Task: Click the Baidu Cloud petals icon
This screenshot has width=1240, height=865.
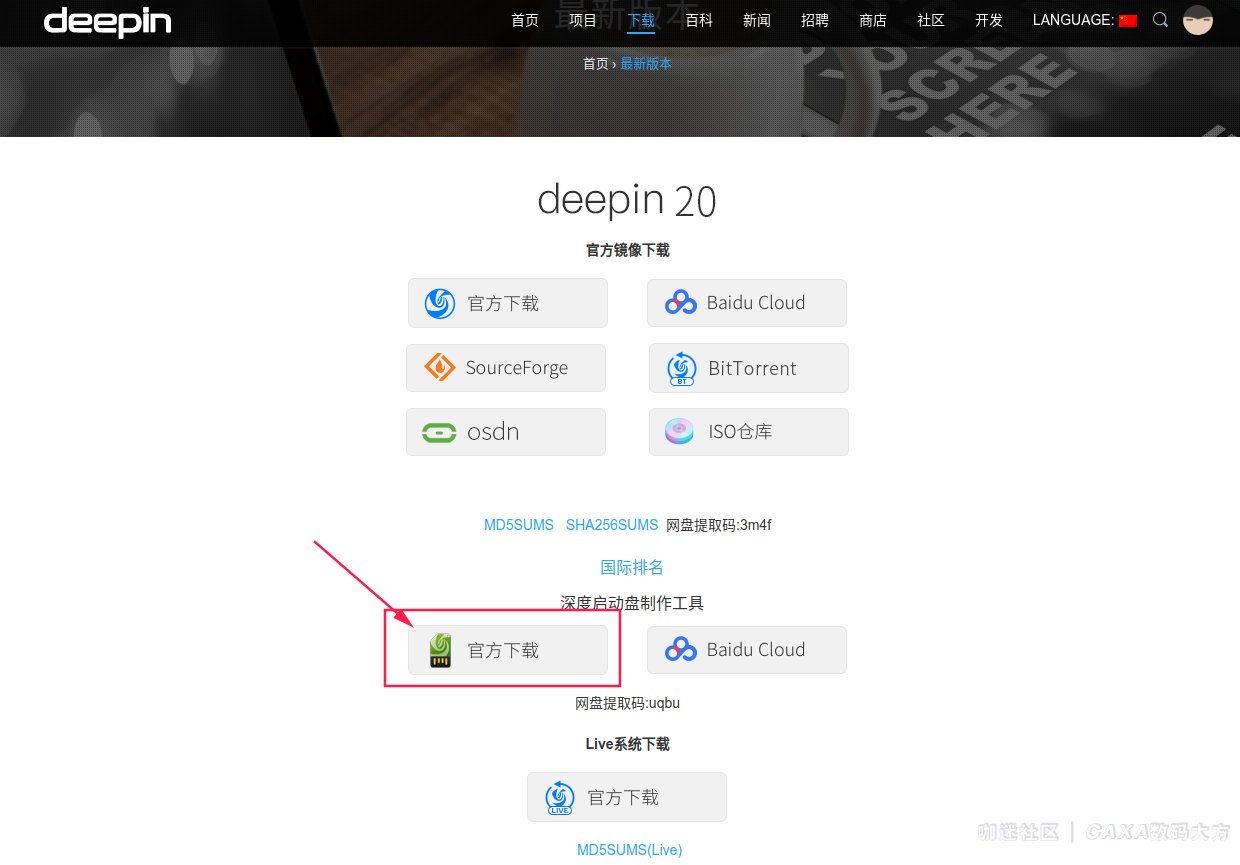Action: click(x=680, y=302)
